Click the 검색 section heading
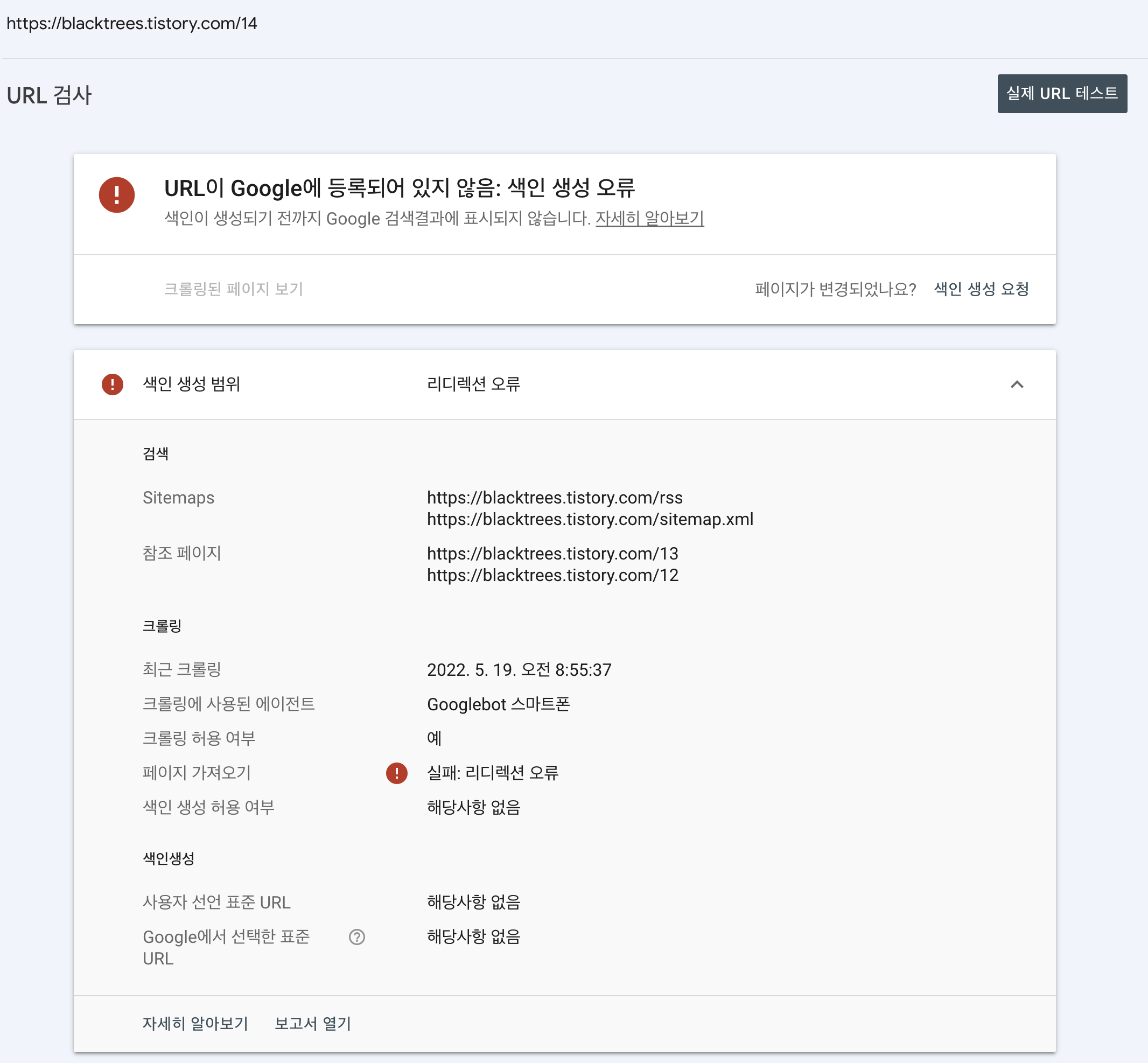This screenshot has width=1148, height=1063. point(155,454)
